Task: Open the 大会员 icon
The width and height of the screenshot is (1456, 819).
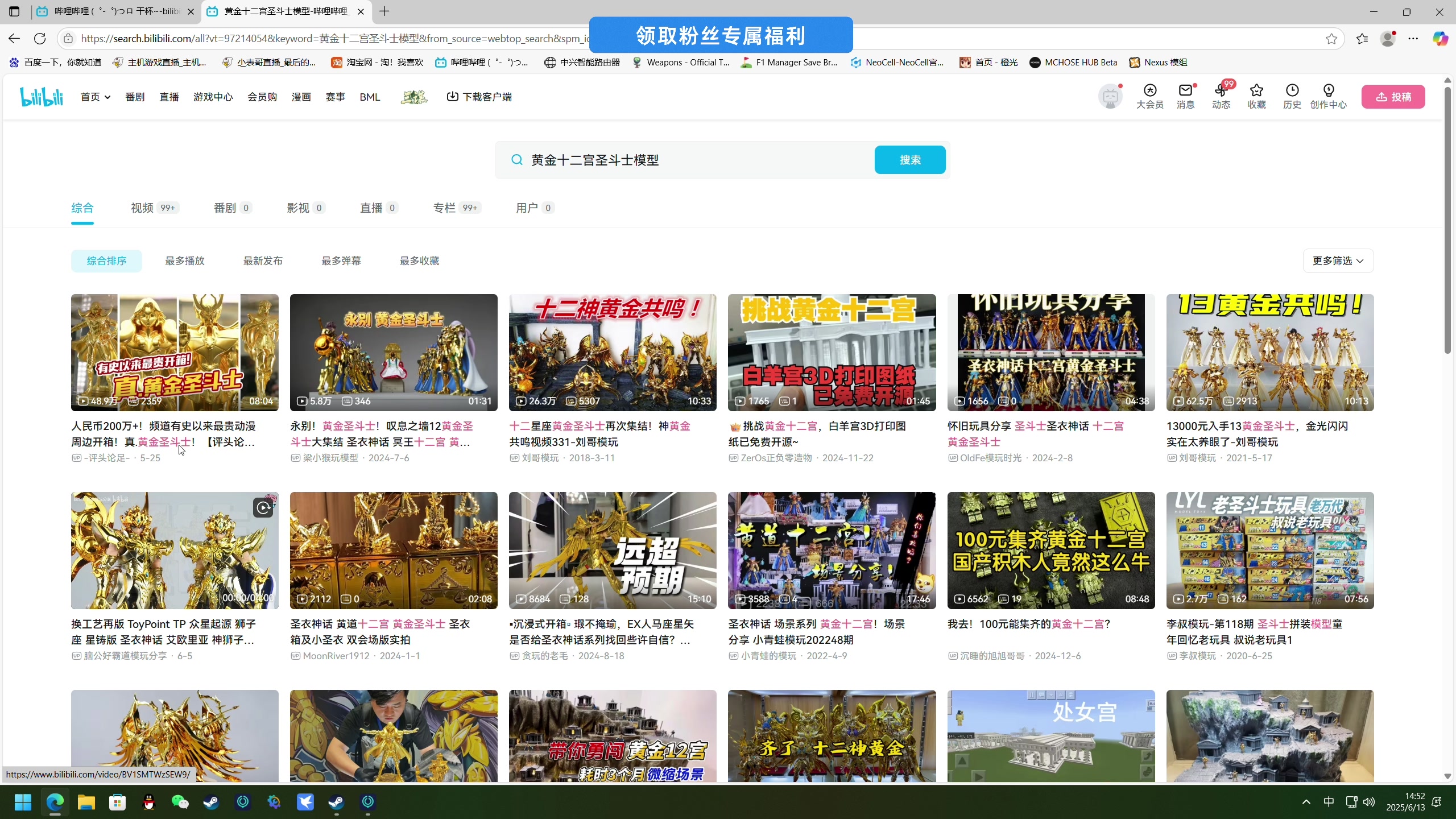Action: (x=1149, y=96)
